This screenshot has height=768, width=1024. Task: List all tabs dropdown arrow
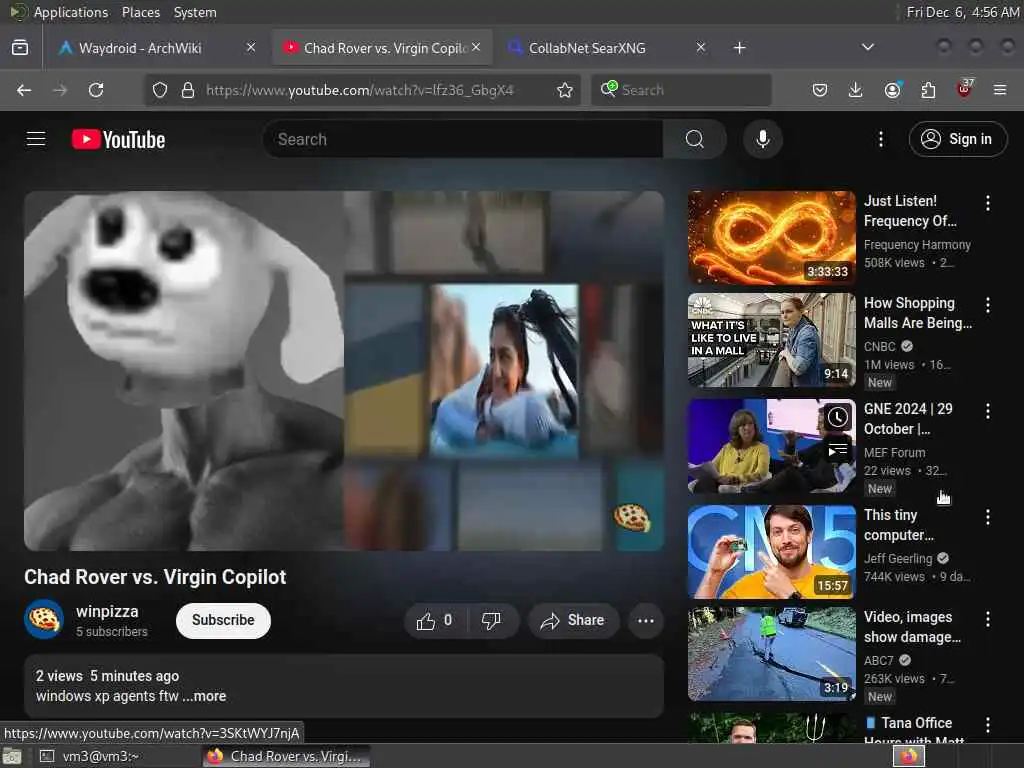(x=867, y=47)
